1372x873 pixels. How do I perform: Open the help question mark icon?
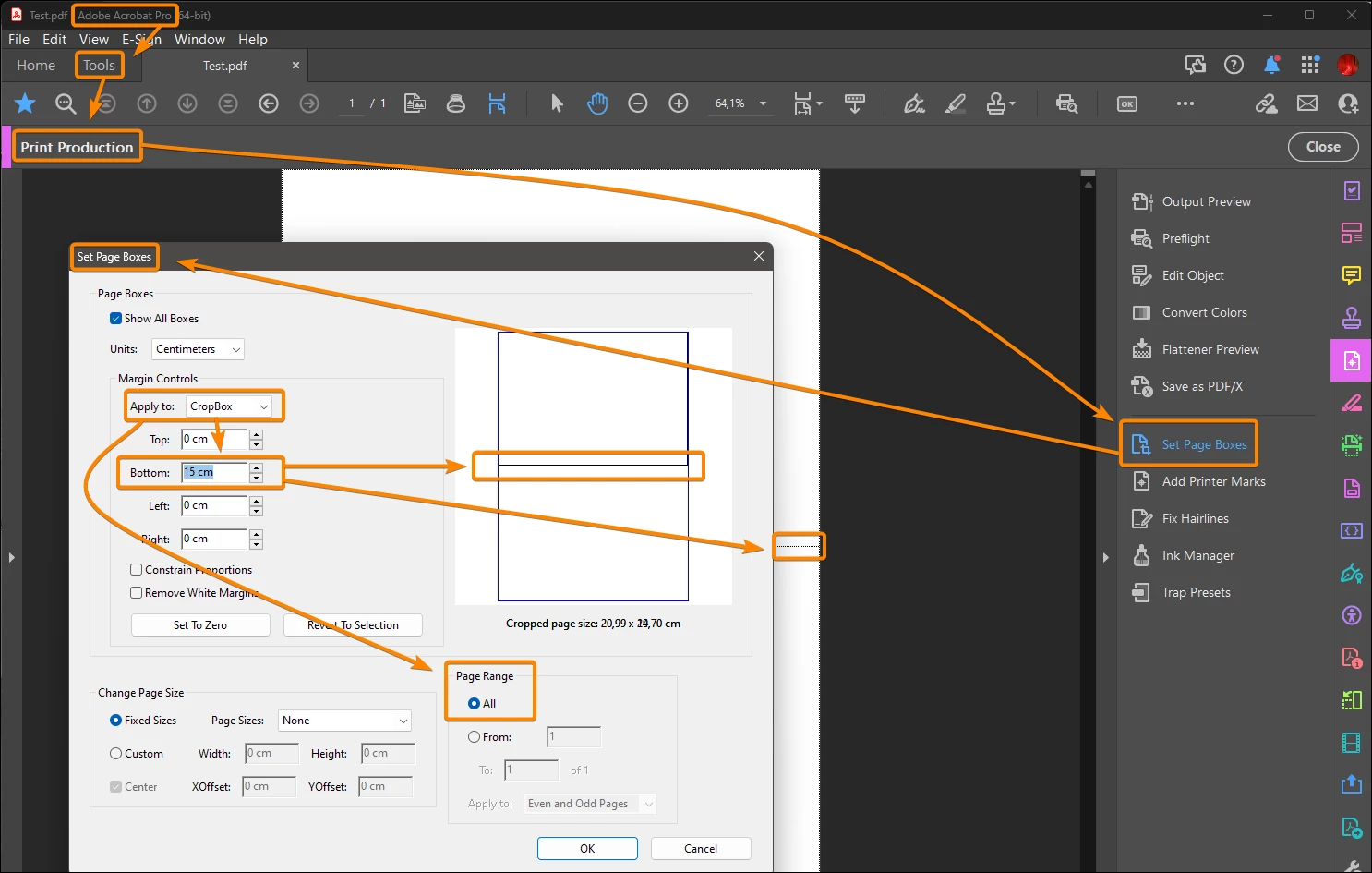pos(1234,65)
